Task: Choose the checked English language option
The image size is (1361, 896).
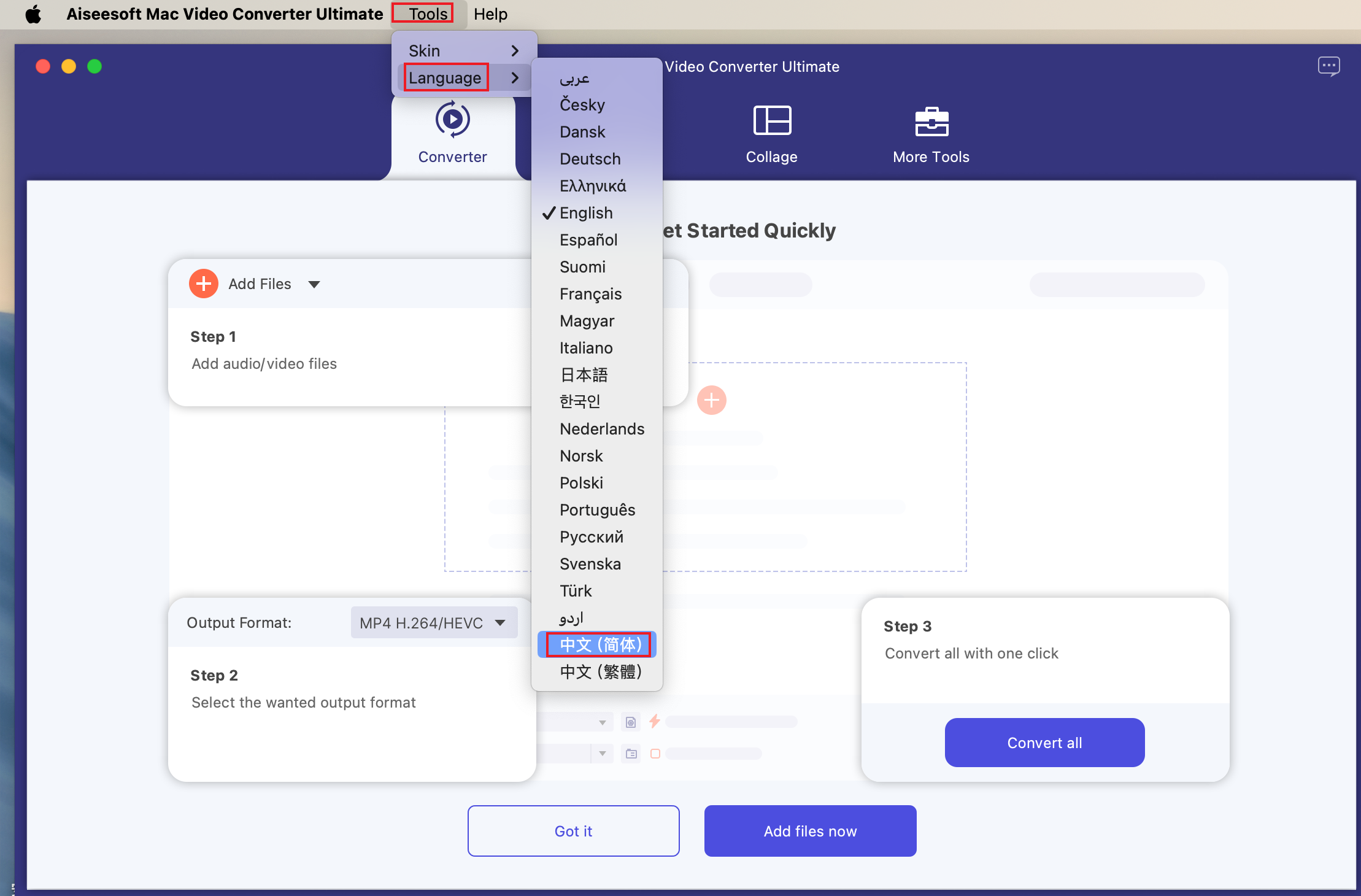Action: pos(597,212)
